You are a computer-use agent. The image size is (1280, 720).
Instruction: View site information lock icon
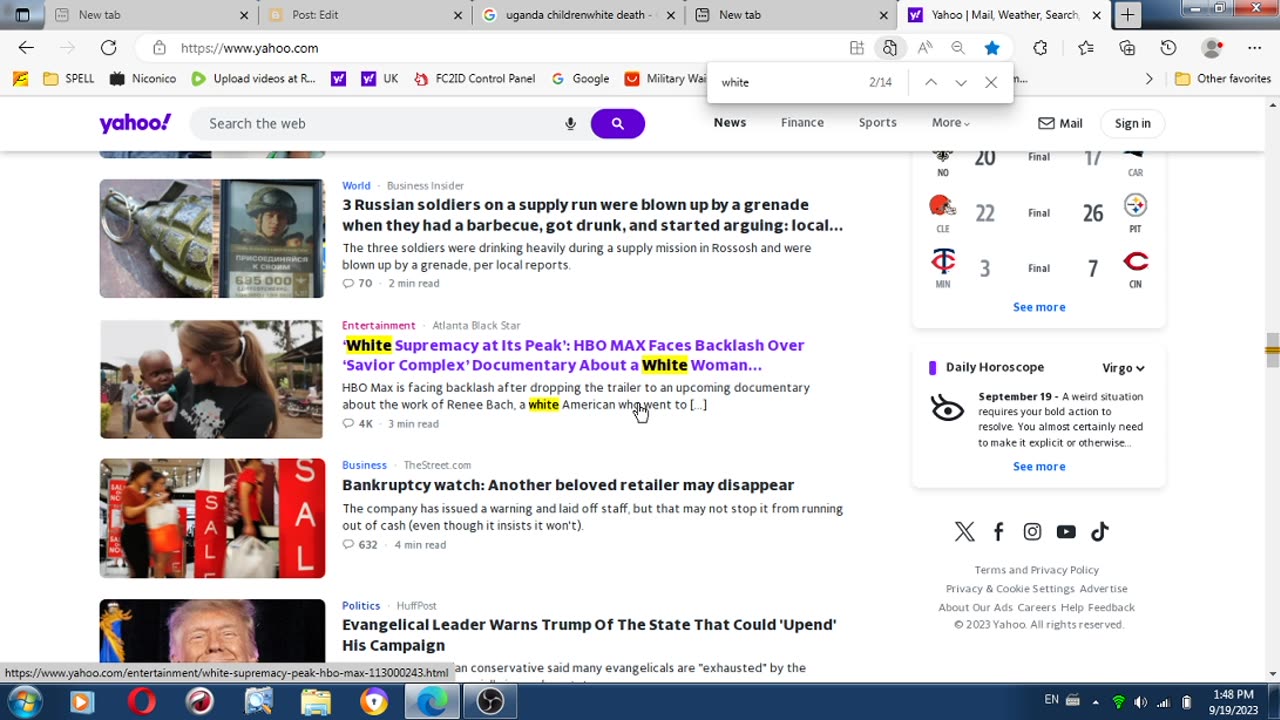159,48
